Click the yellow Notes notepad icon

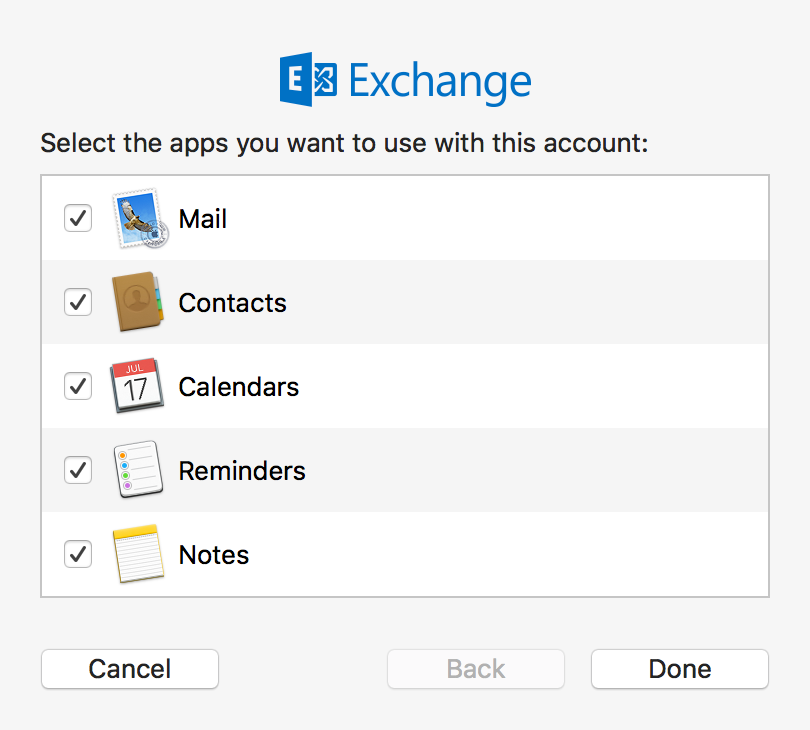(x=137, y=554)
